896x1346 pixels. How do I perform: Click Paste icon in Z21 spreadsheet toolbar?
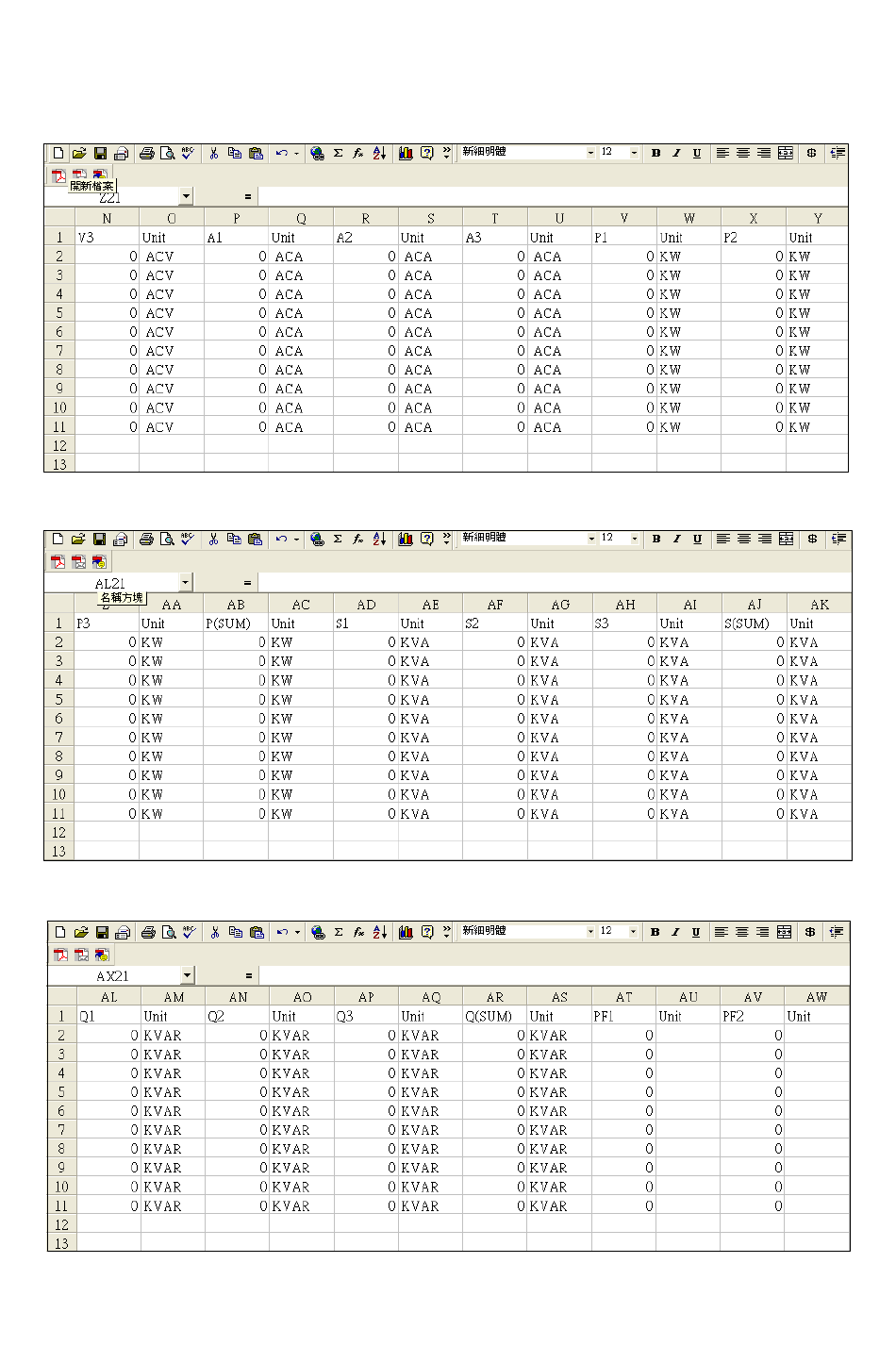click(256, 153)
